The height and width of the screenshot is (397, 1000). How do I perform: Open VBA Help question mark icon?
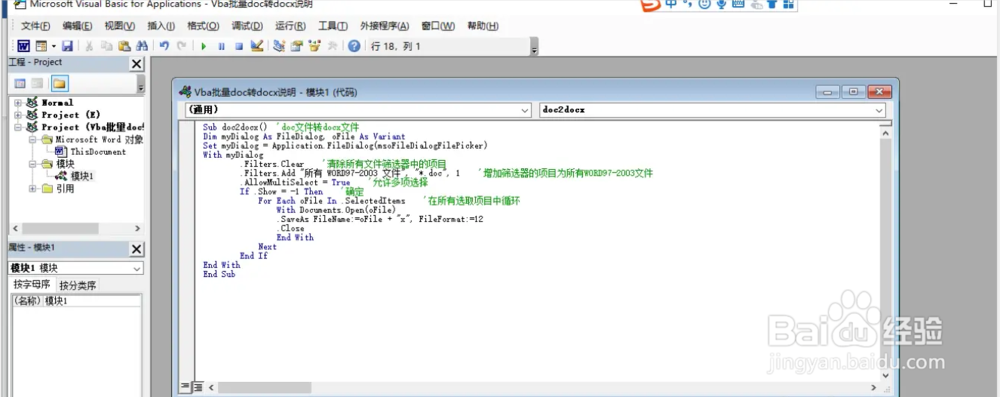355,46
